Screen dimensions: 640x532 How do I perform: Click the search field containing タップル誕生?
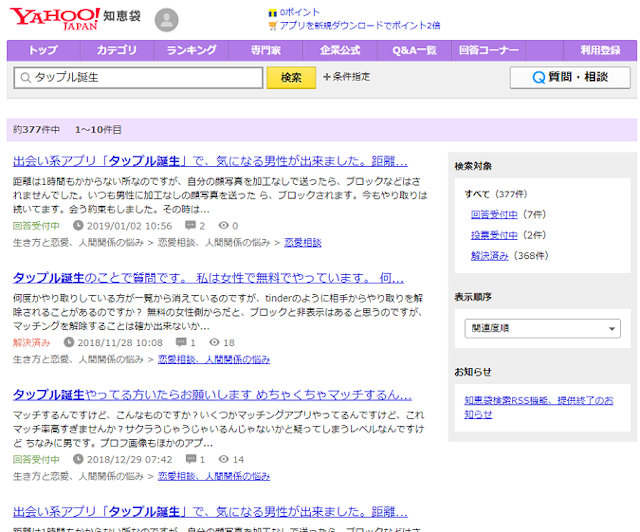click(138, 78)
